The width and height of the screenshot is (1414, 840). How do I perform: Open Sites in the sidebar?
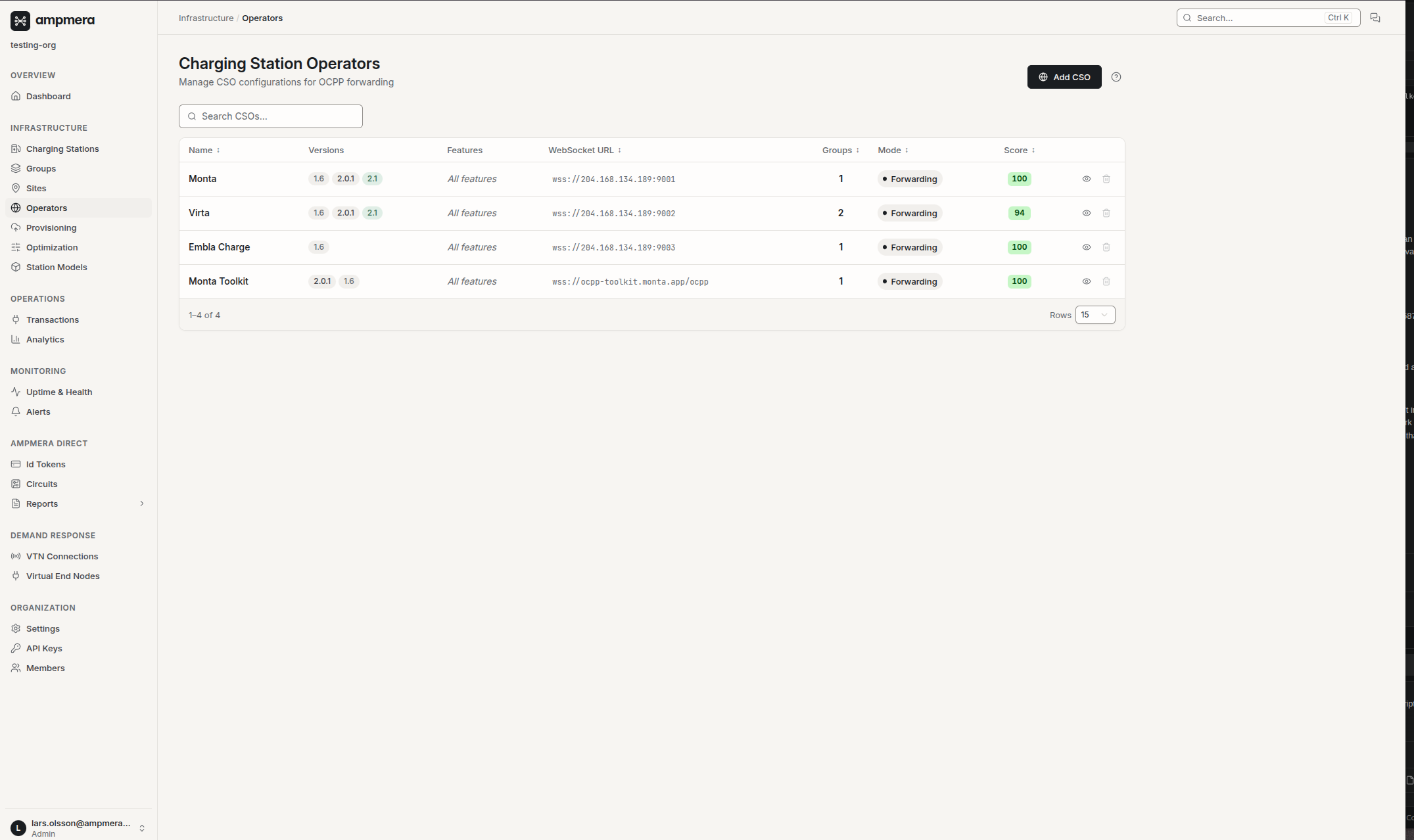[x=78, y=188]
